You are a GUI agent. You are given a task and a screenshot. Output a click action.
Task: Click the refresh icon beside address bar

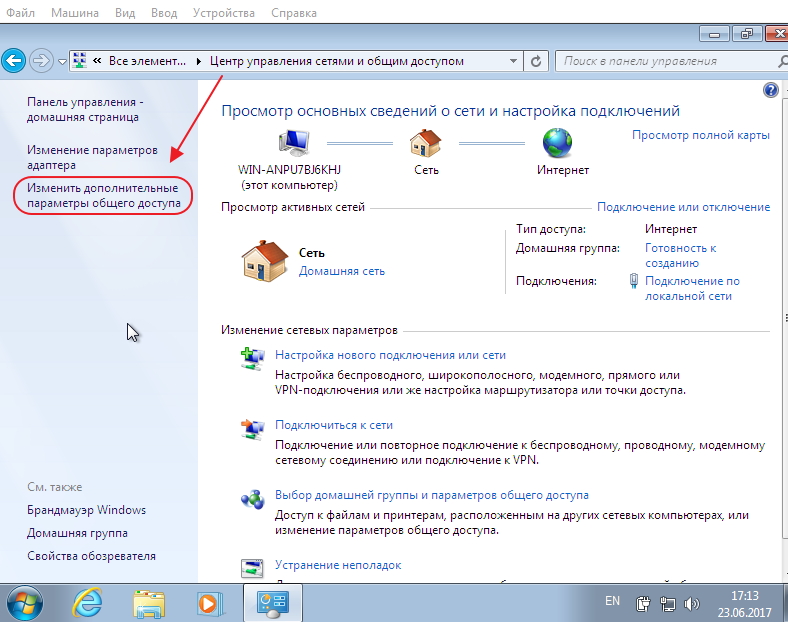[536, 61]
